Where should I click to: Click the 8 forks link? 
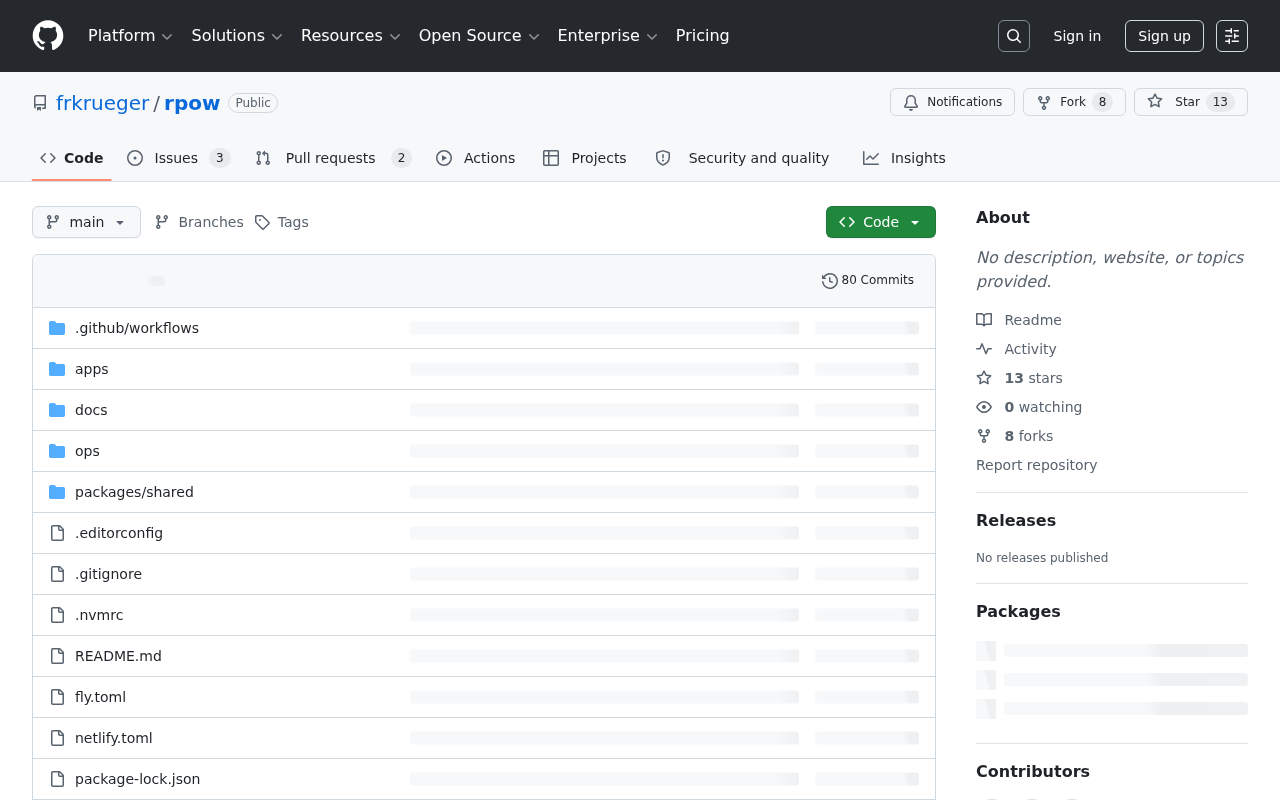click(x=1028, y=436)
